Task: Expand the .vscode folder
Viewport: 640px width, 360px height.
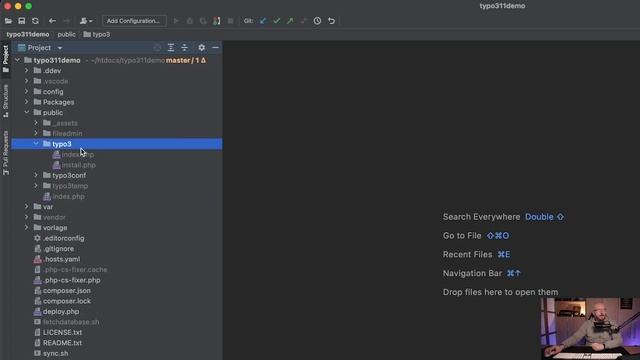Action: coord(27,81)
